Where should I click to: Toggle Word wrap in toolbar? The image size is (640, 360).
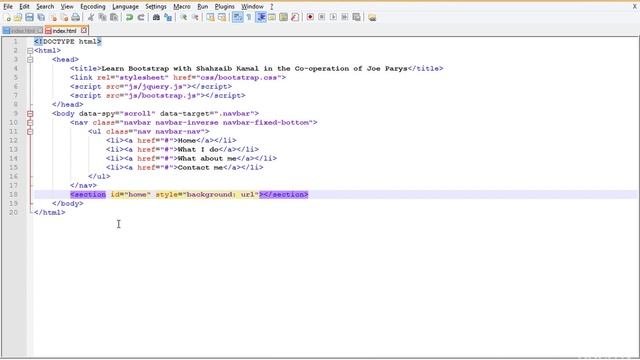point(237,17)
